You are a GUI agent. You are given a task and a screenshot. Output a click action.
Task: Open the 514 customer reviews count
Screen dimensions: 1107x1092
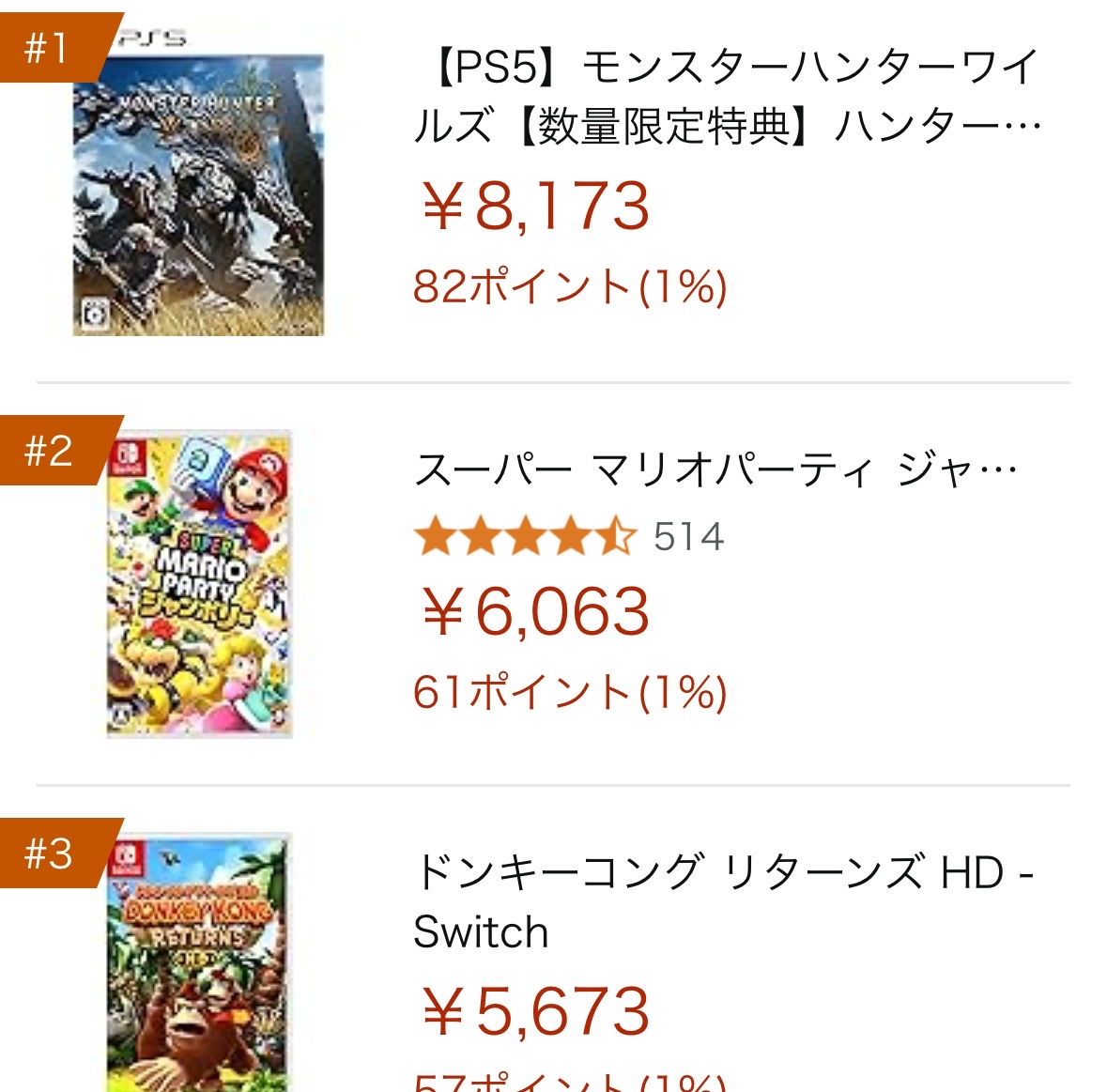[688, 536]
